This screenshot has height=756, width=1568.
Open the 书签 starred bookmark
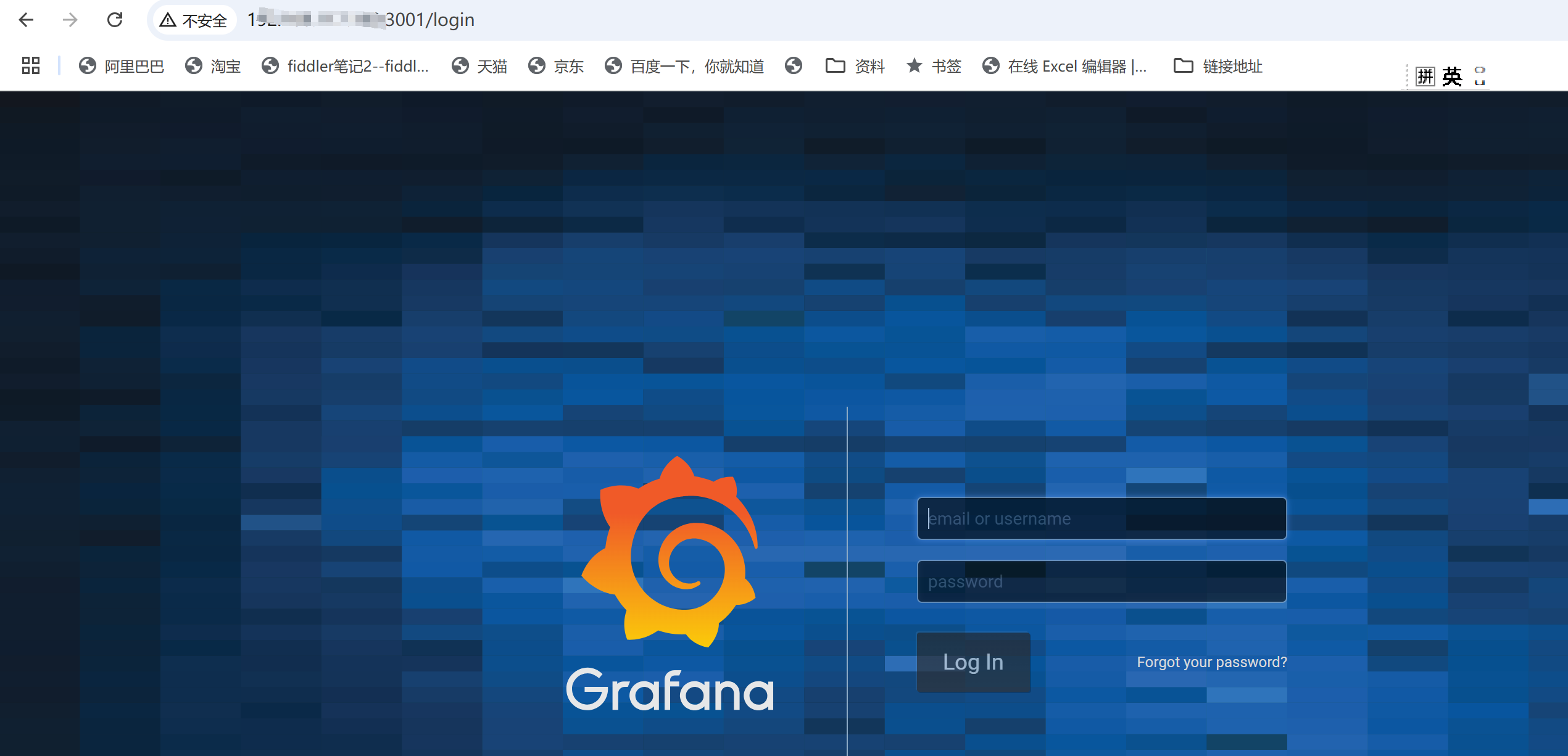pos(934,65)
